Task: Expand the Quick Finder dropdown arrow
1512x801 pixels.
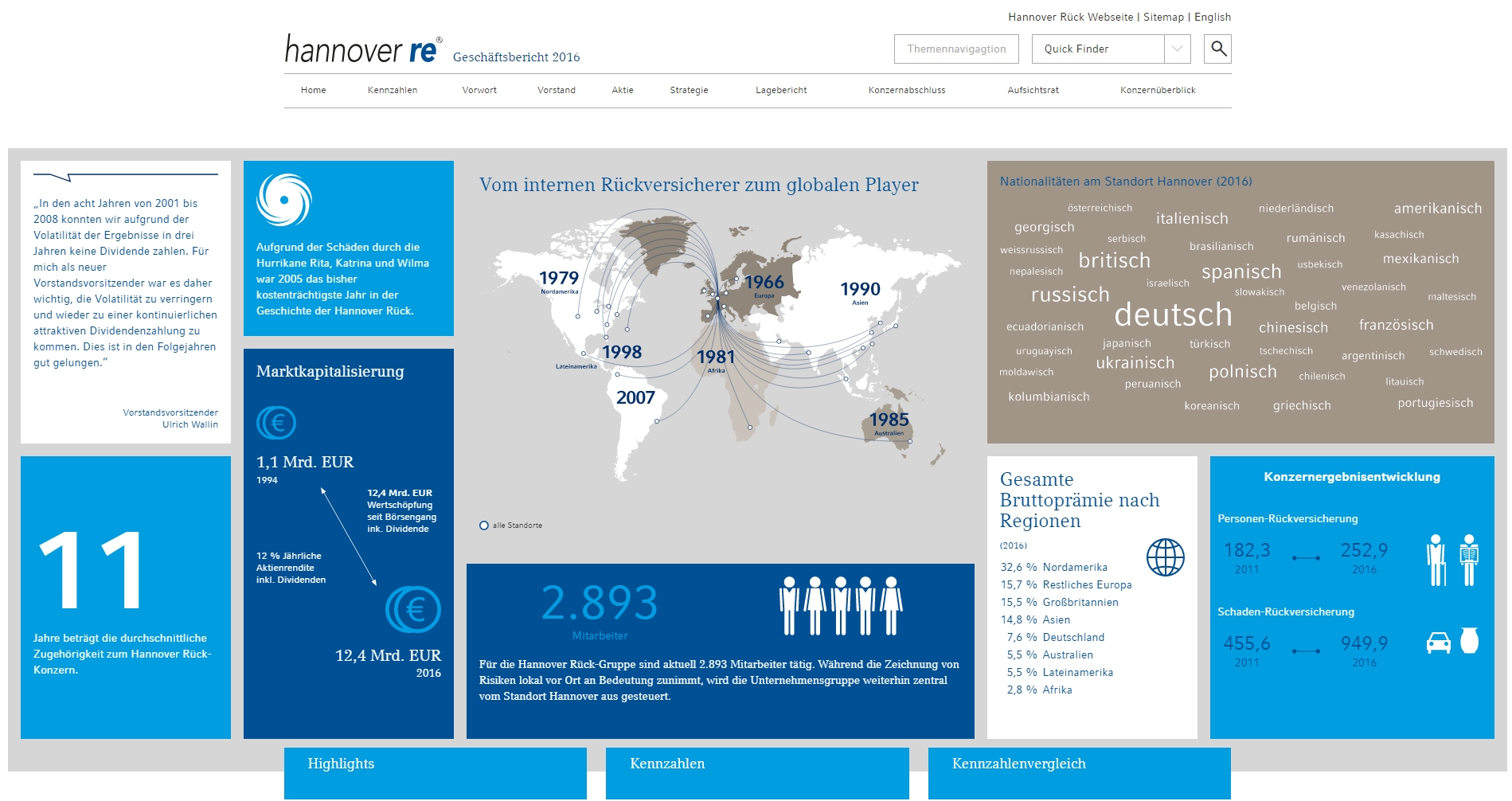Action: point(1177,49)
